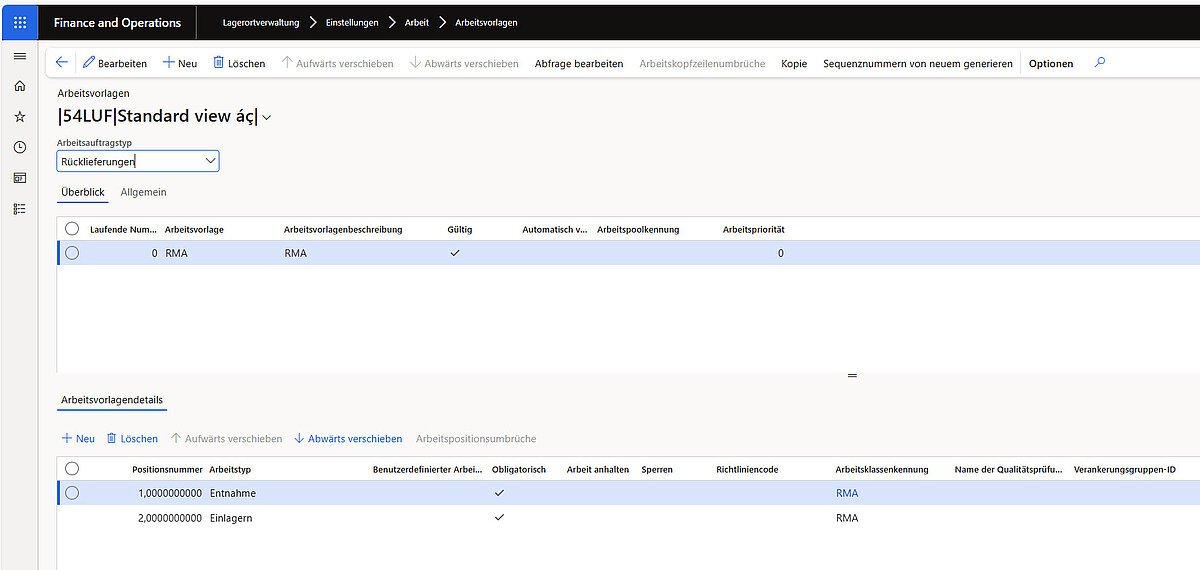
Task: Click Entnahme Arbeitstyp cell
Action: (231, 493)
